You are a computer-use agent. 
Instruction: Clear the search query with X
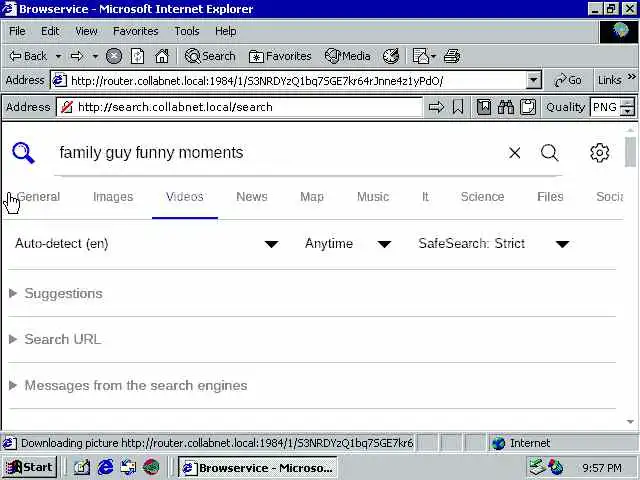(515, 153)
